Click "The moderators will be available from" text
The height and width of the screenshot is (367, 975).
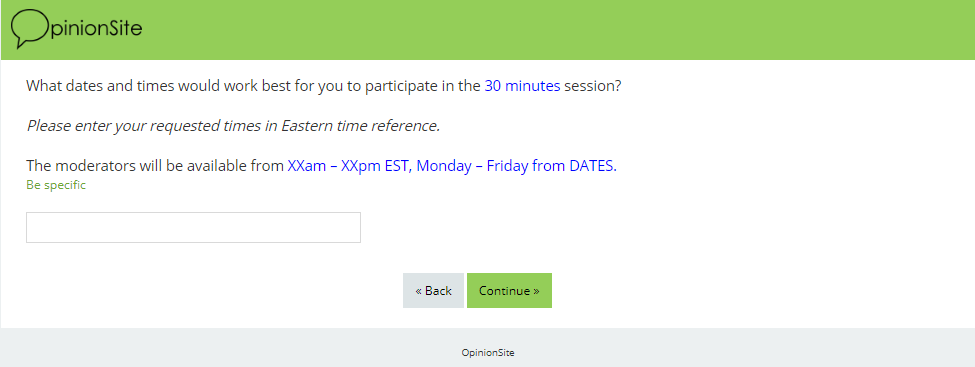tap(155, 166)
